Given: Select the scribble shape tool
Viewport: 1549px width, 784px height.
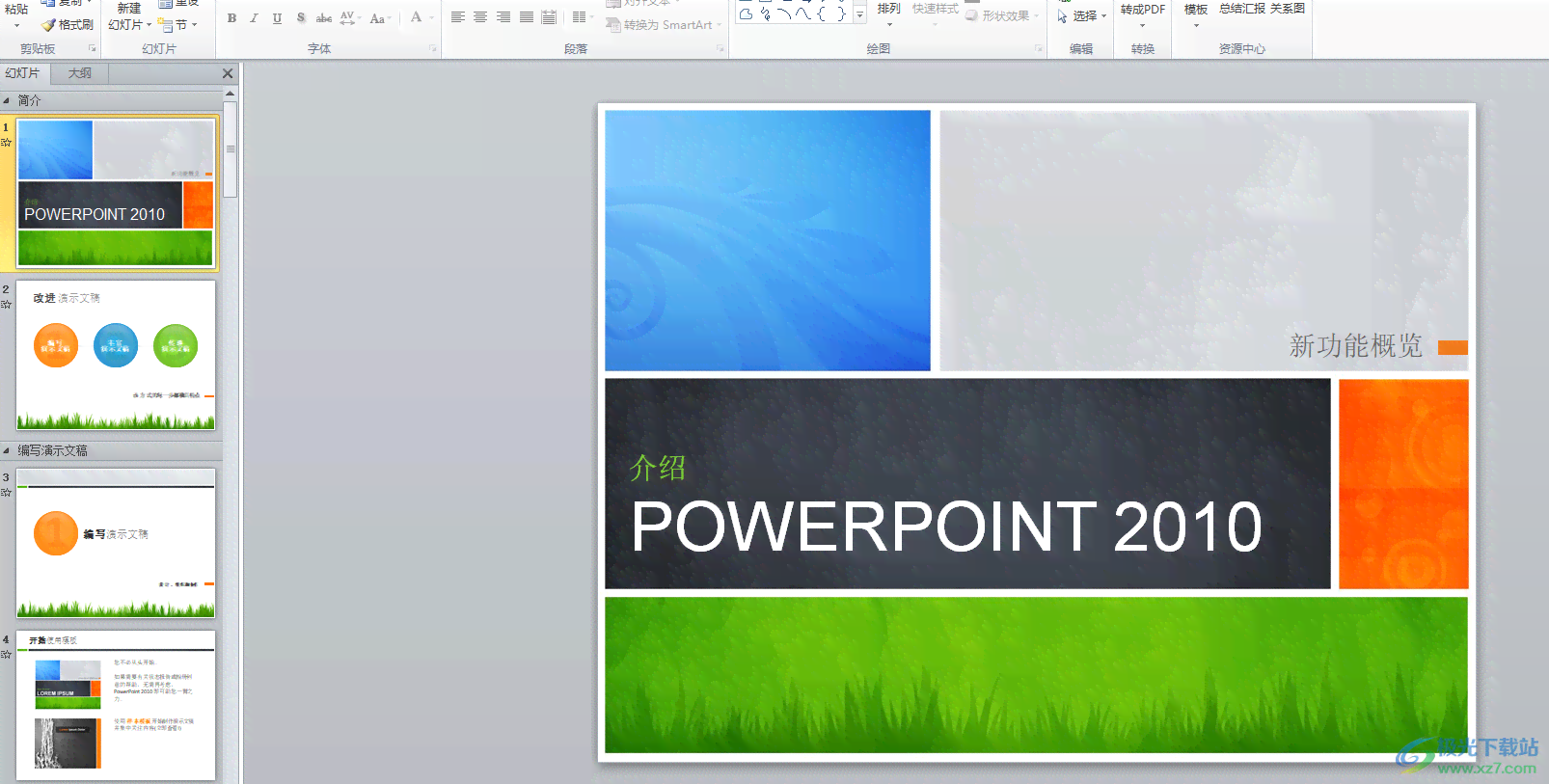Looking at the screenshot, I should pos(765,14).
